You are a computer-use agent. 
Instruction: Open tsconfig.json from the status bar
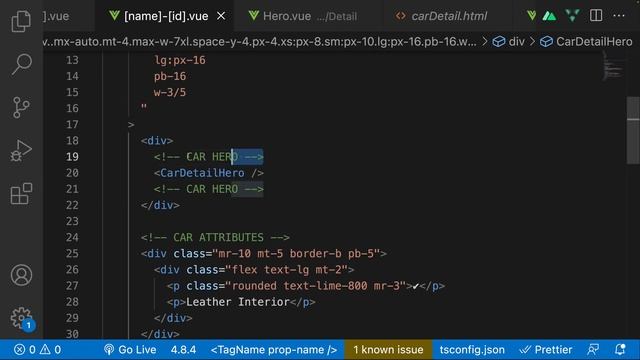(472, 350)
